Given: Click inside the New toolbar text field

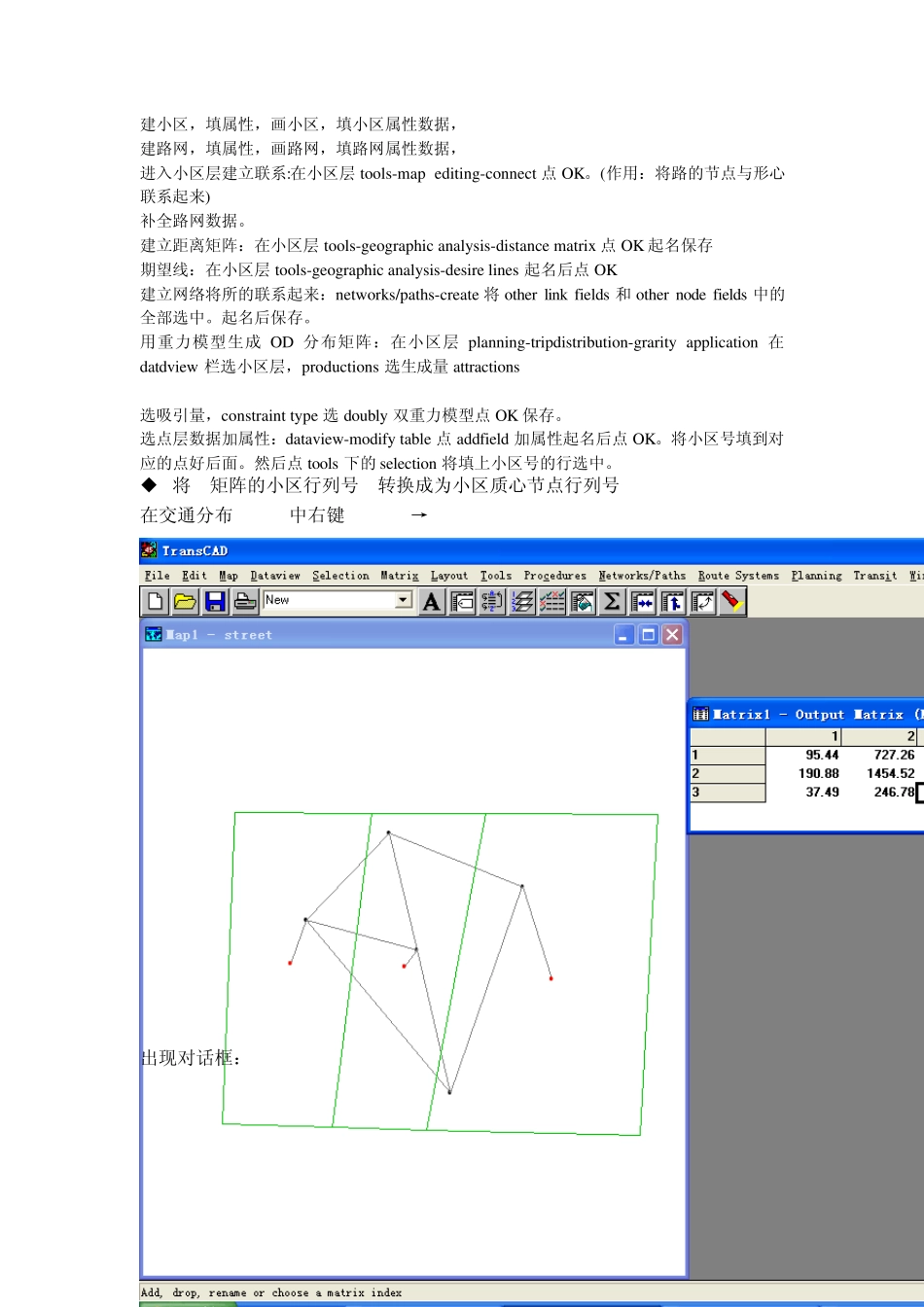Looking at the screenshot, I should pos(329,600).
